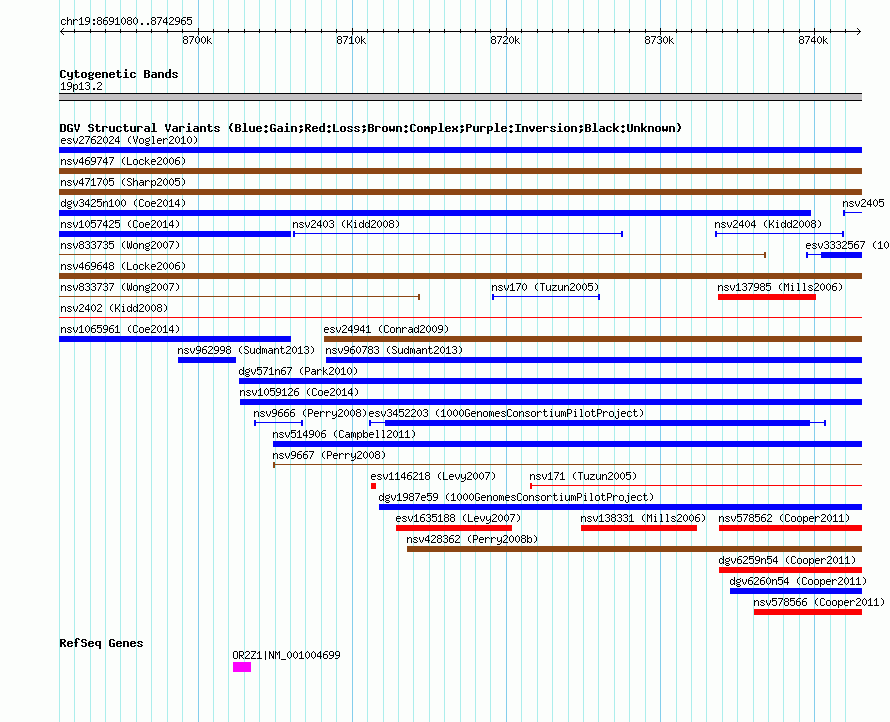Select the dgv6259n54 (Cooper2011) red bar
Viewport: 890px width, 722px height.
click(790, 570)
